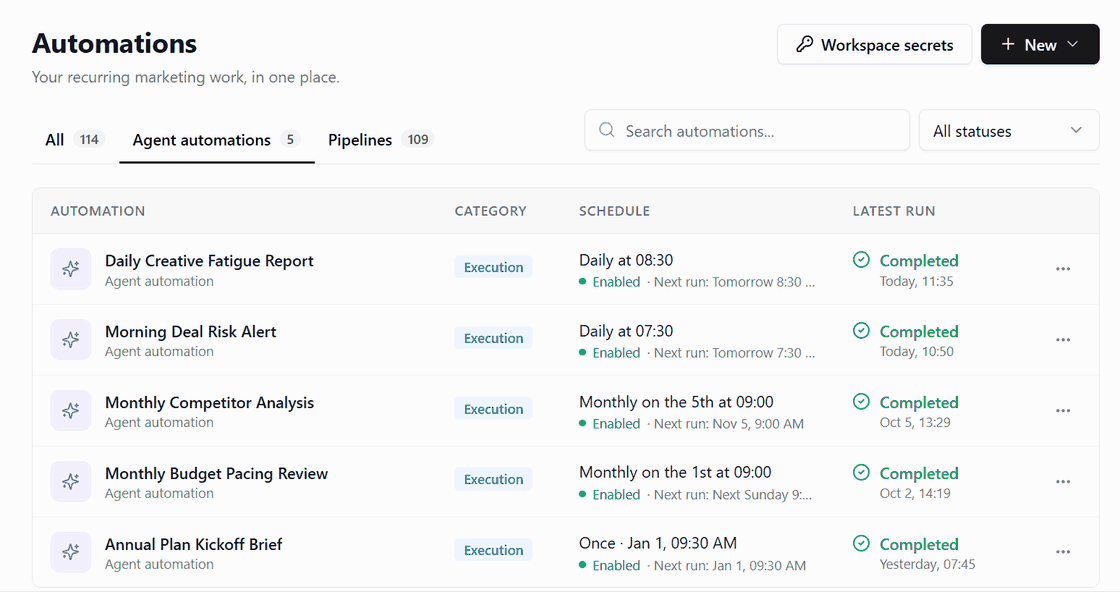The height and width of the screenshot is (592, 1120).
Task: Click the Execution tag for Morning Deal Risk Alert
Action: [x=494, y=338]
